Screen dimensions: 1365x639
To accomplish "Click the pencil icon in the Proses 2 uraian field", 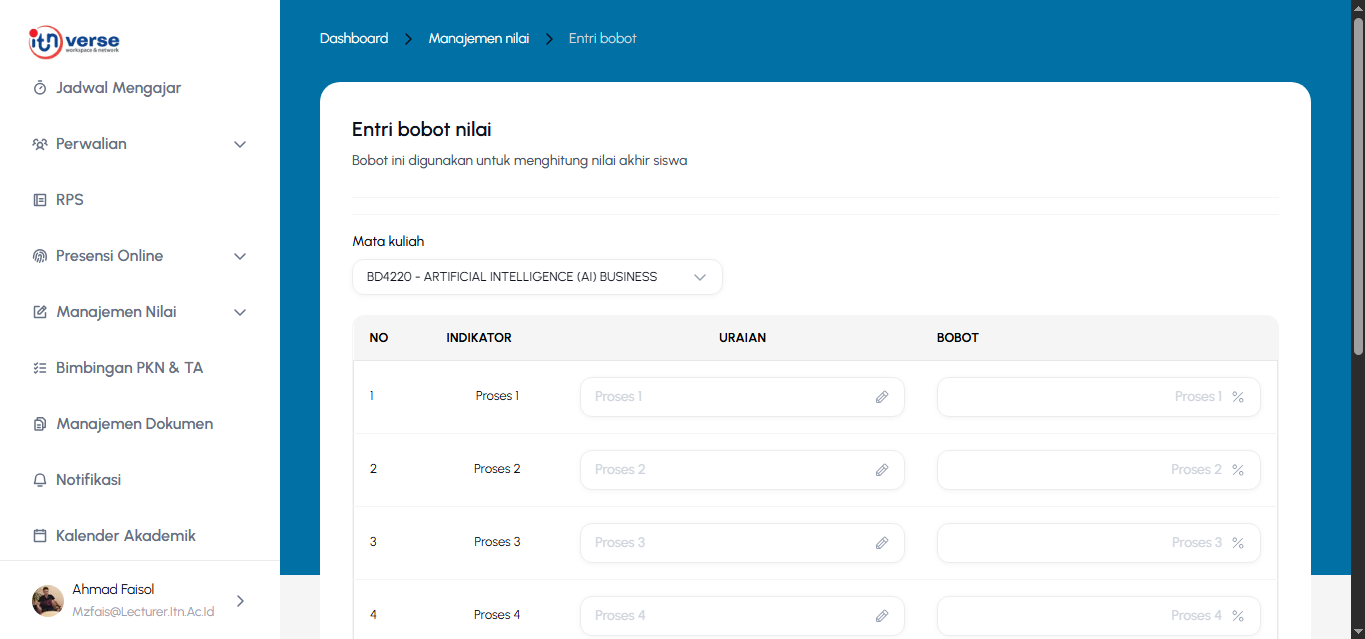I will 882,470.
